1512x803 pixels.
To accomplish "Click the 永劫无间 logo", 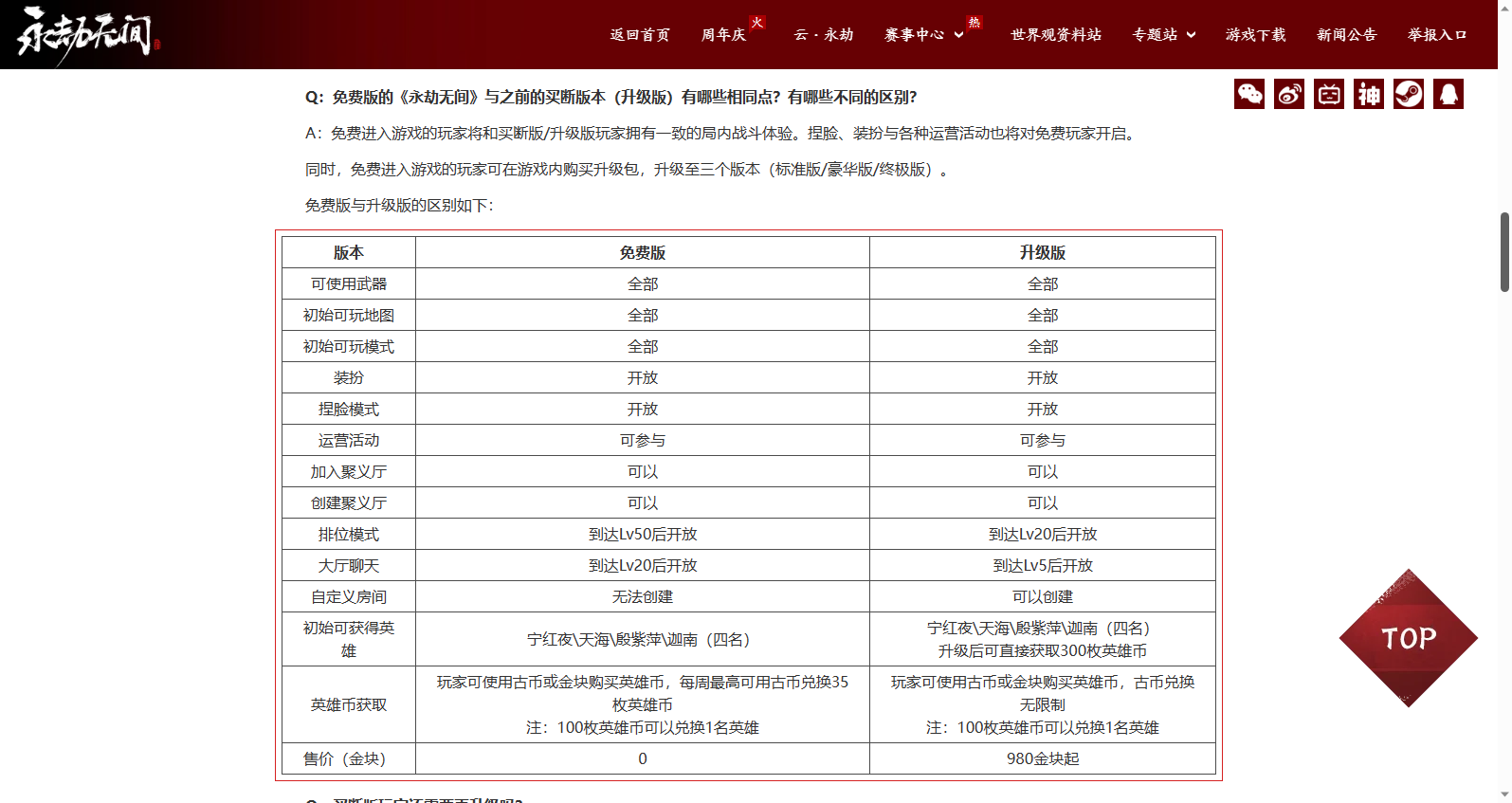I will (x=87, y=35).
